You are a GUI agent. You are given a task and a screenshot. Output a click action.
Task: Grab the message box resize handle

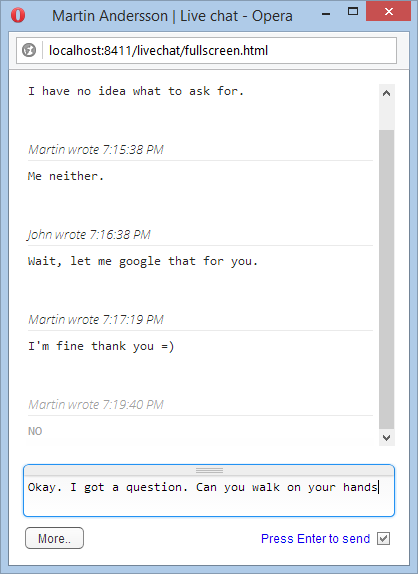(x=209, y=470)
